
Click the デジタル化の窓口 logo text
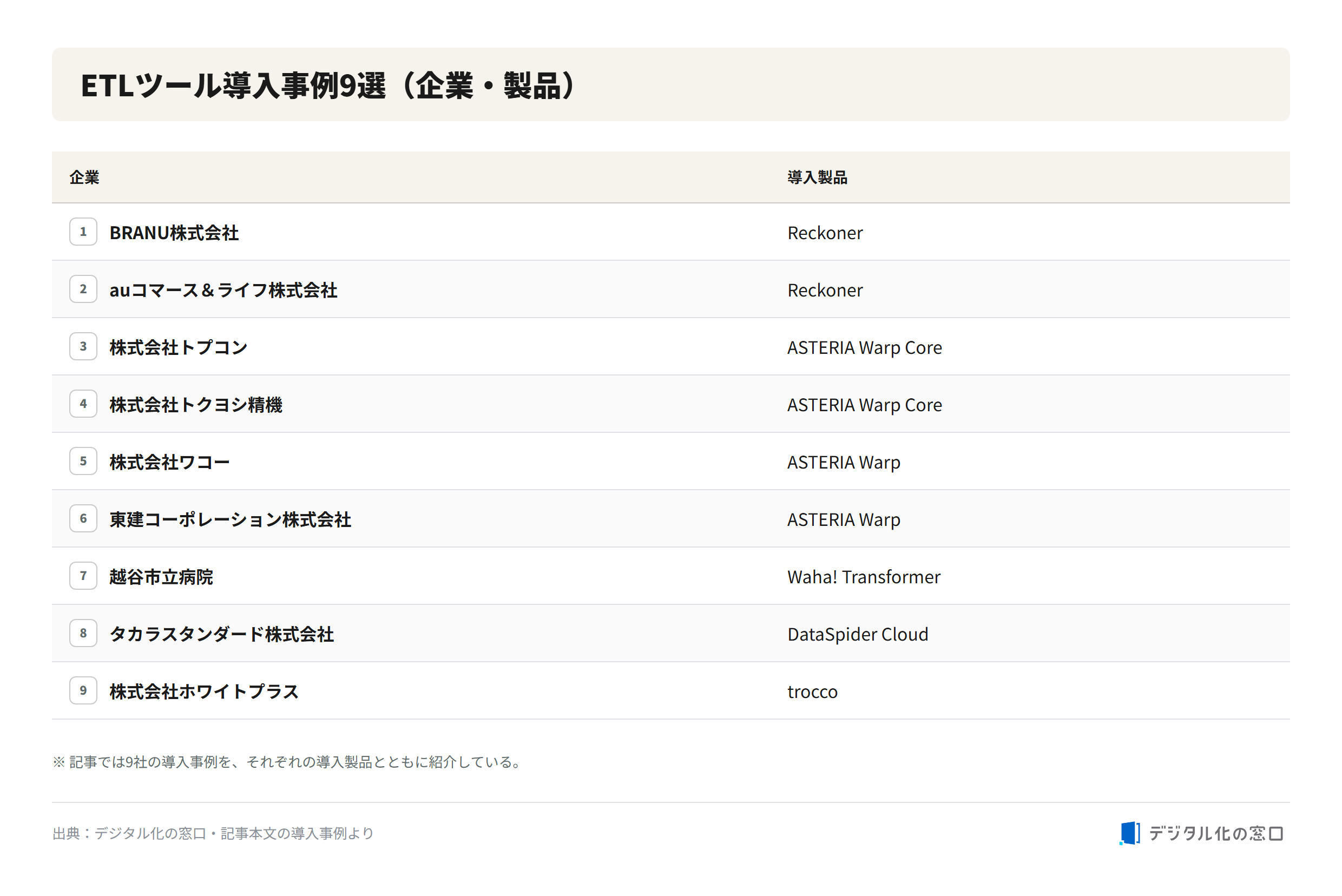coord(1216,834)
